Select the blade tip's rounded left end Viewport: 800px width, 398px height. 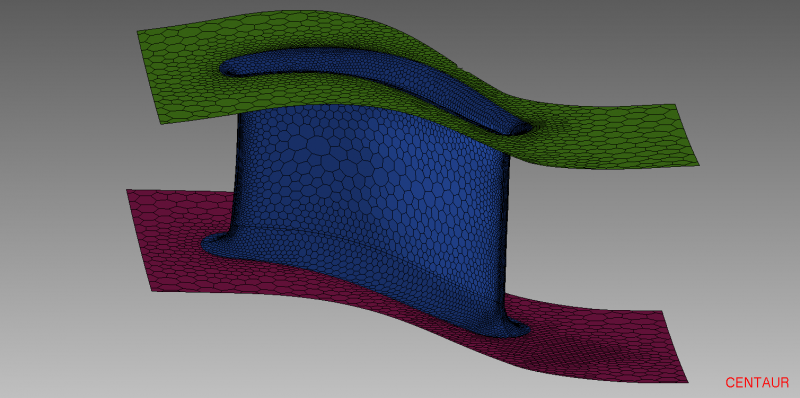point(231,68)
